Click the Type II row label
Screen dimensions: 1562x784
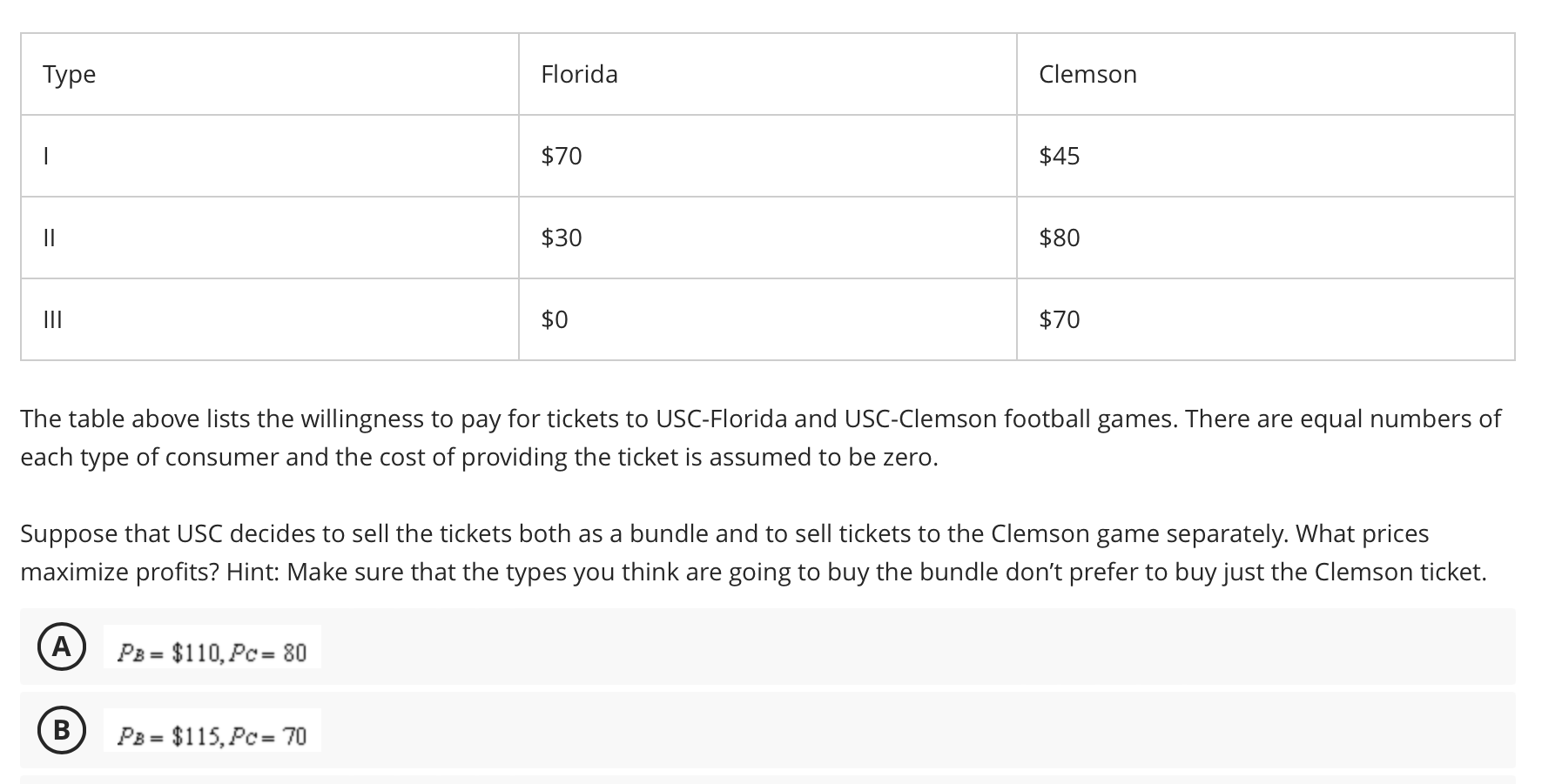pyautogui.click(x=49, y=238)
